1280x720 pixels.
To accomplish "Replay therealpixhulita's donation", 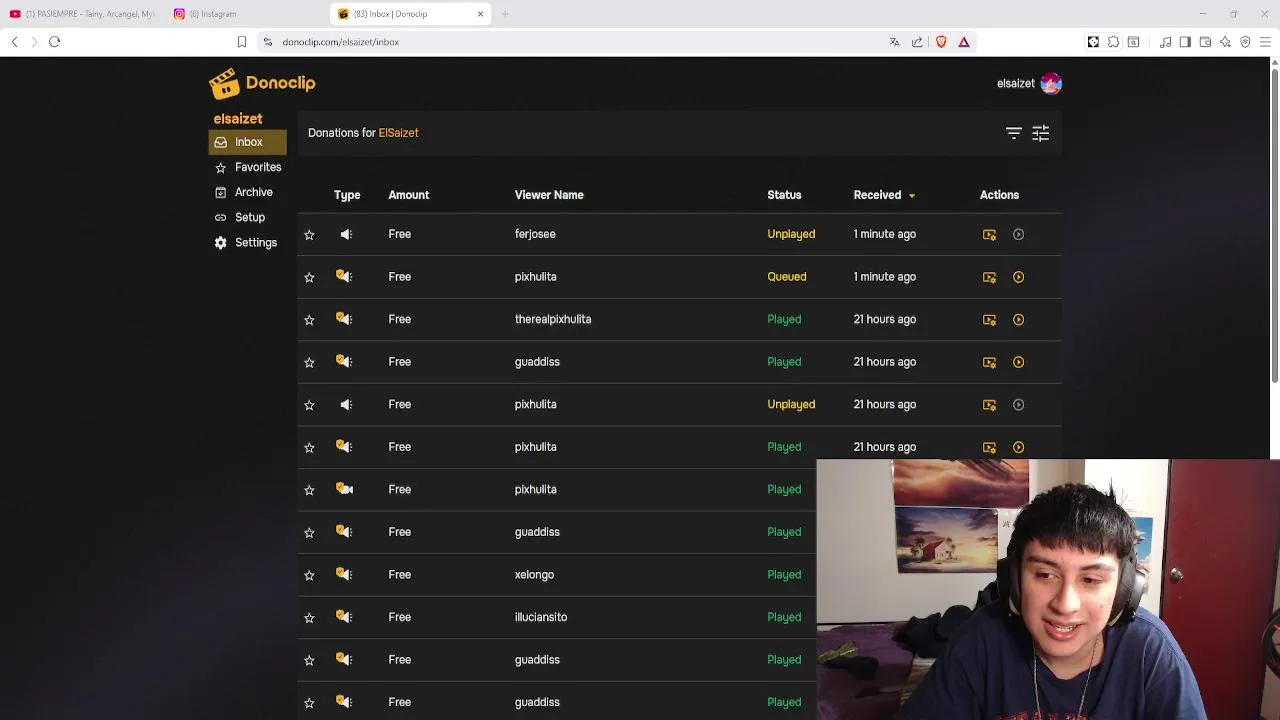I will pyautogui.click(x=1018, y=319).
